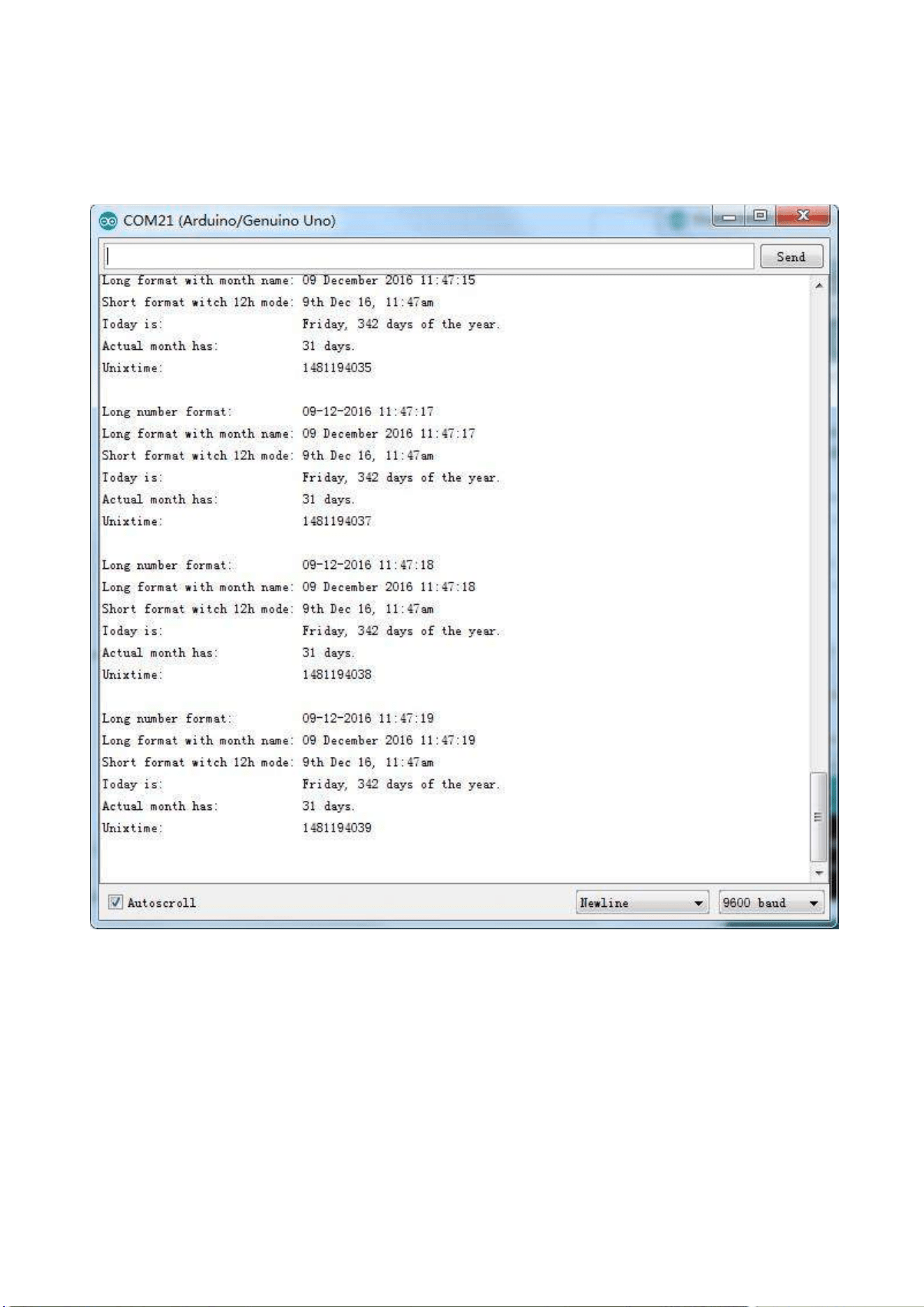
Task: Click the Arduino logo icon in title bar
Action: point(108,221)
